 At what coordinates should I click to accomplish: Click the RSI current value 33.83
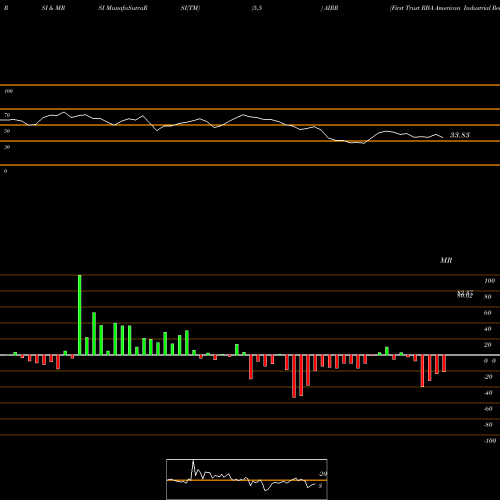(x=460, y=135)
